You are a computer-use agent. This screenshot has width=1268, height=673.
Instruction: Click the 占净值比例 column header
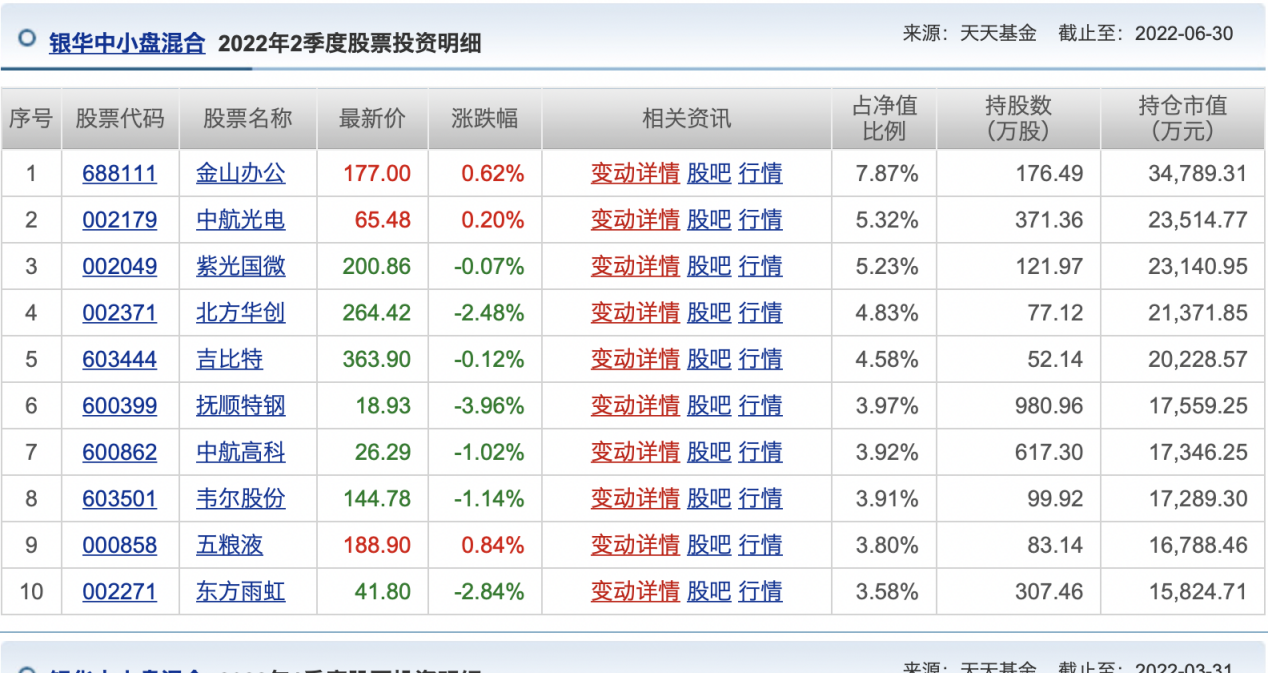[884, 118]
